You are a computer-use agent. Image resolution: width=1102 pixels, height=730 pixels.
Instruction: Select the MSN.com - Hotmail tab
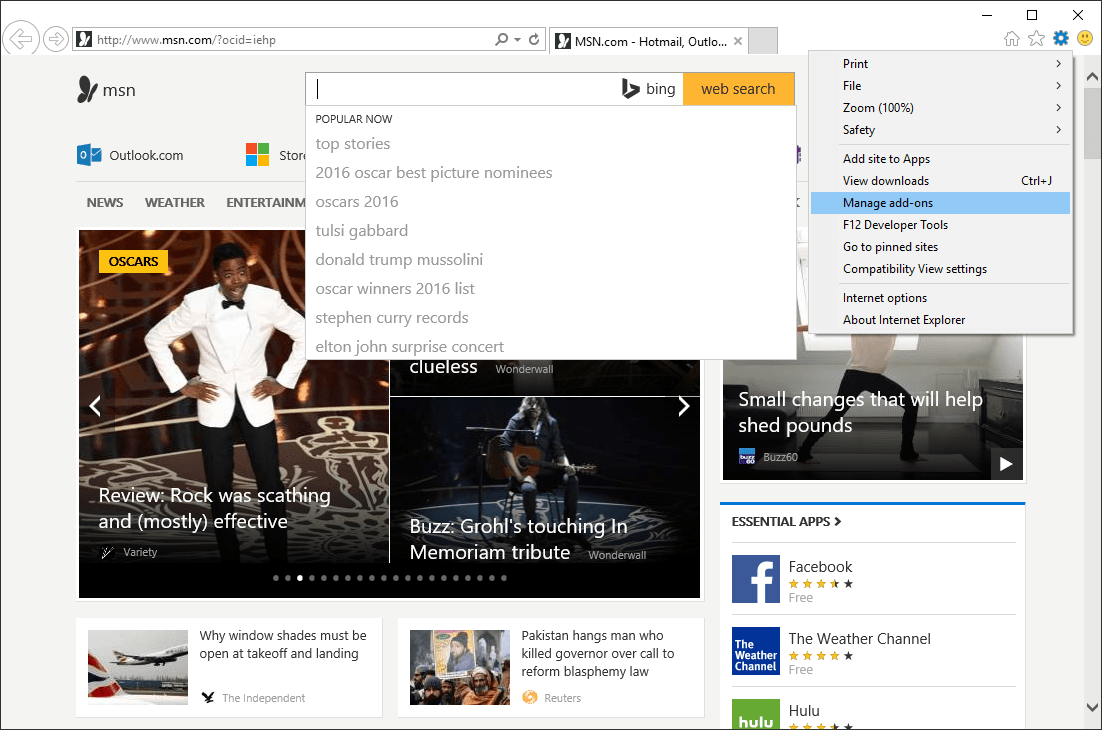click(649, 41)
